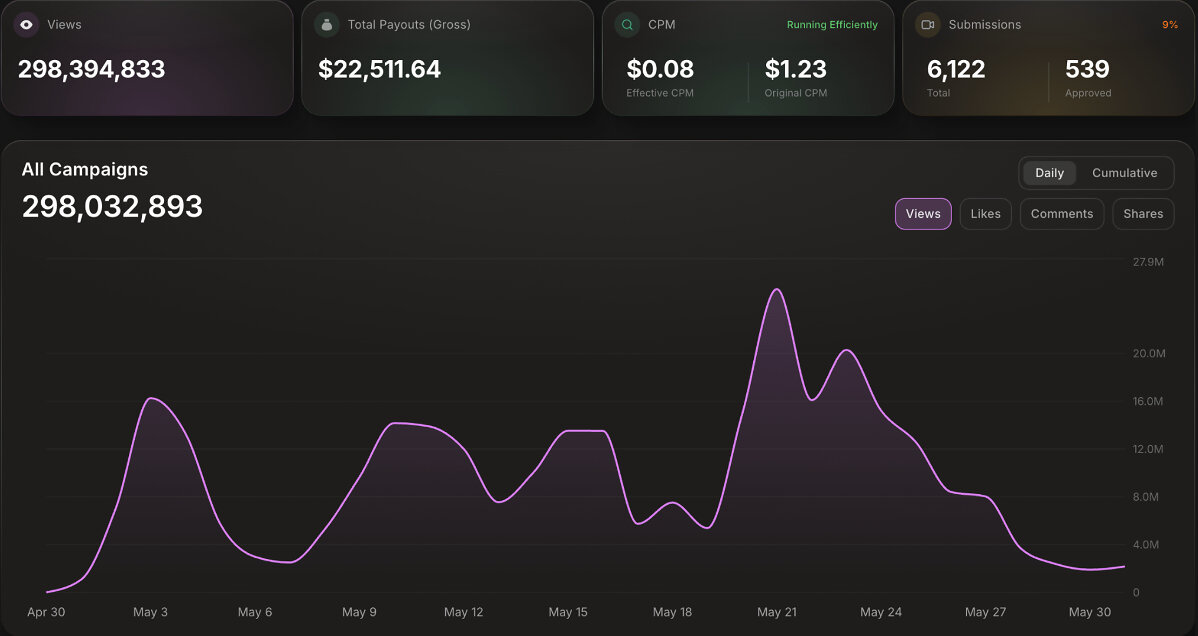The width and height of the screenshot is (1198, 636).
Task: Select the Views metric tab
Action: tap(923, 214)
